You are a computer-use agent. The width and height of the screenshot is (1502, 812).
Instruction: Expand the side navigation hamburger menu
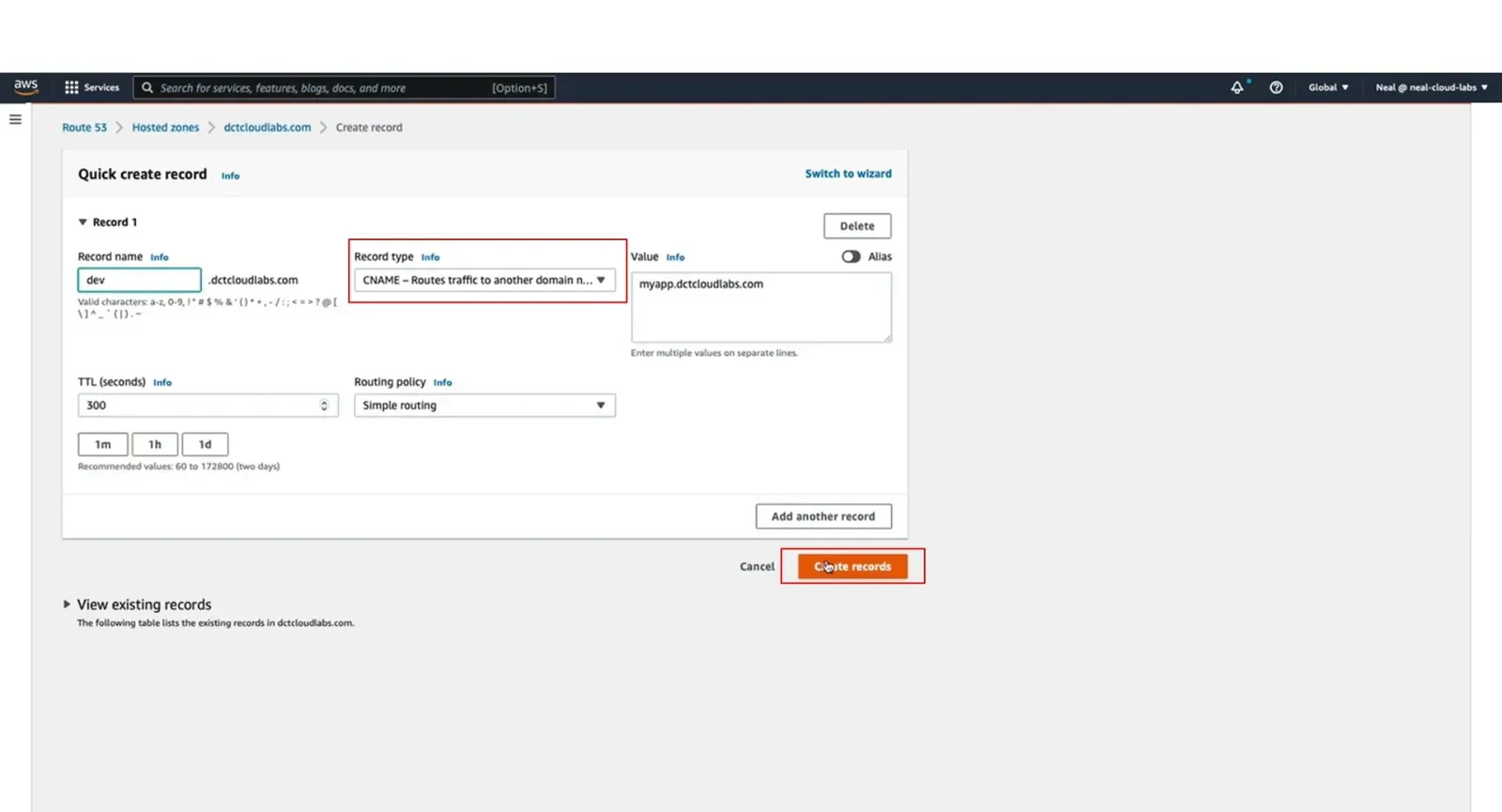pyautogui.click(x=15, y=119)
